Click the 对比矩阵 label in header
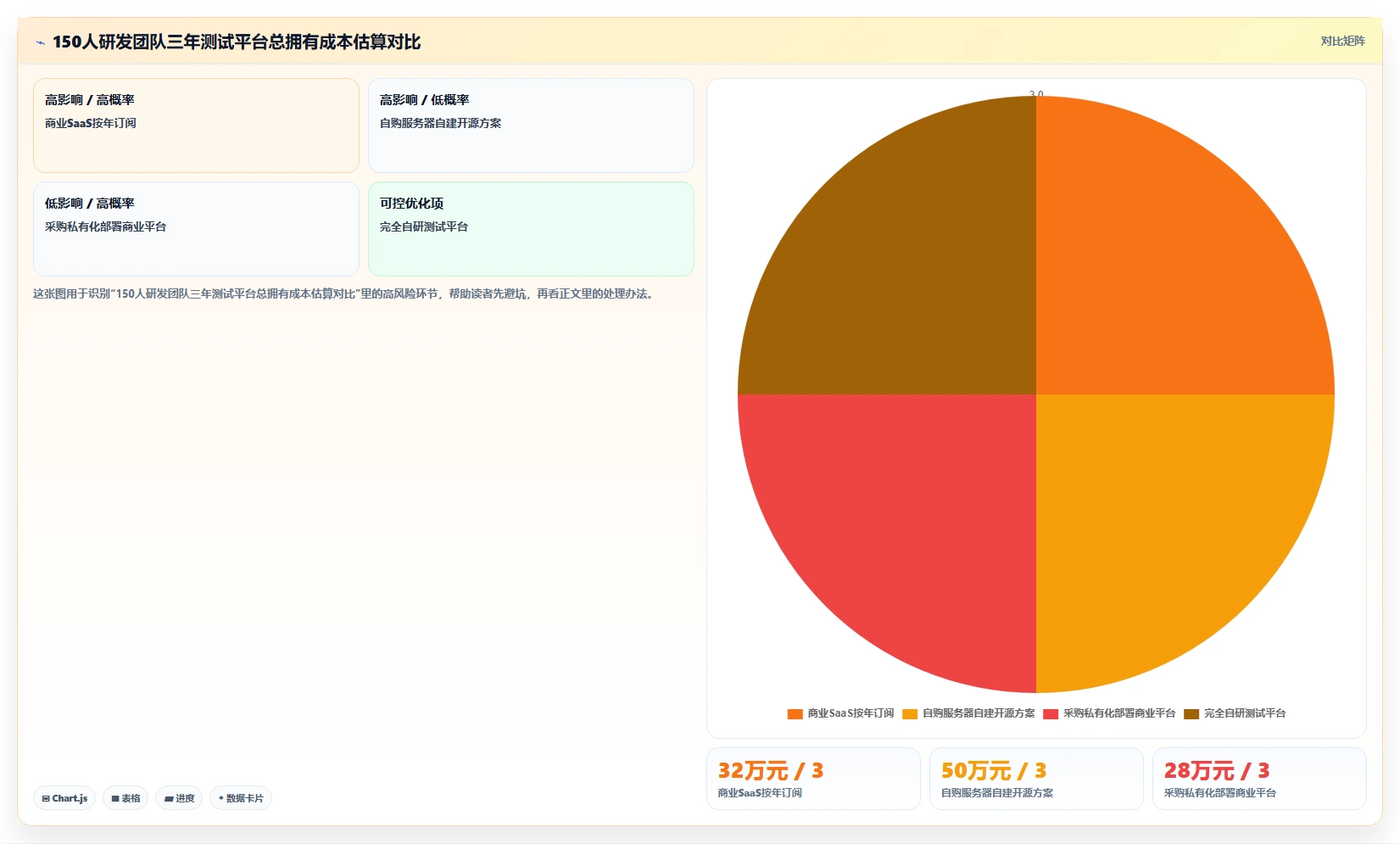 1342,41
